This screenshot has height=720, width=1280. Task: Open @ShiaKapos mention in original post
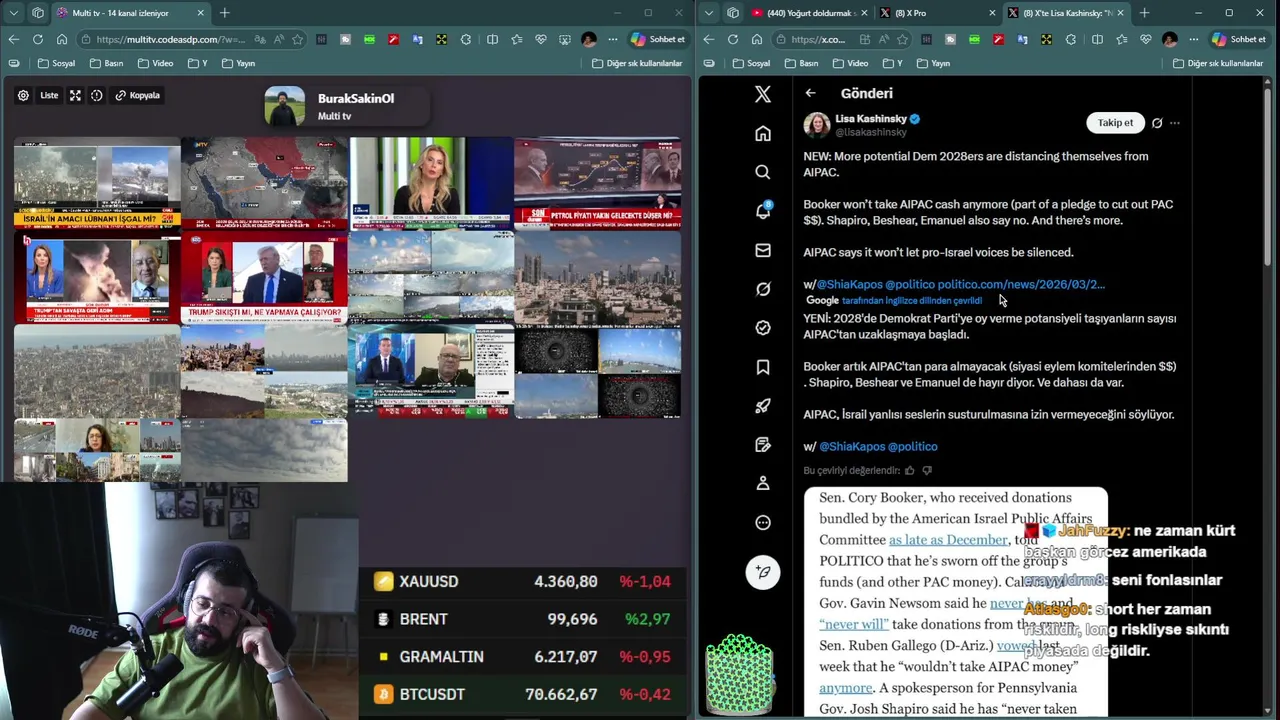849,284
